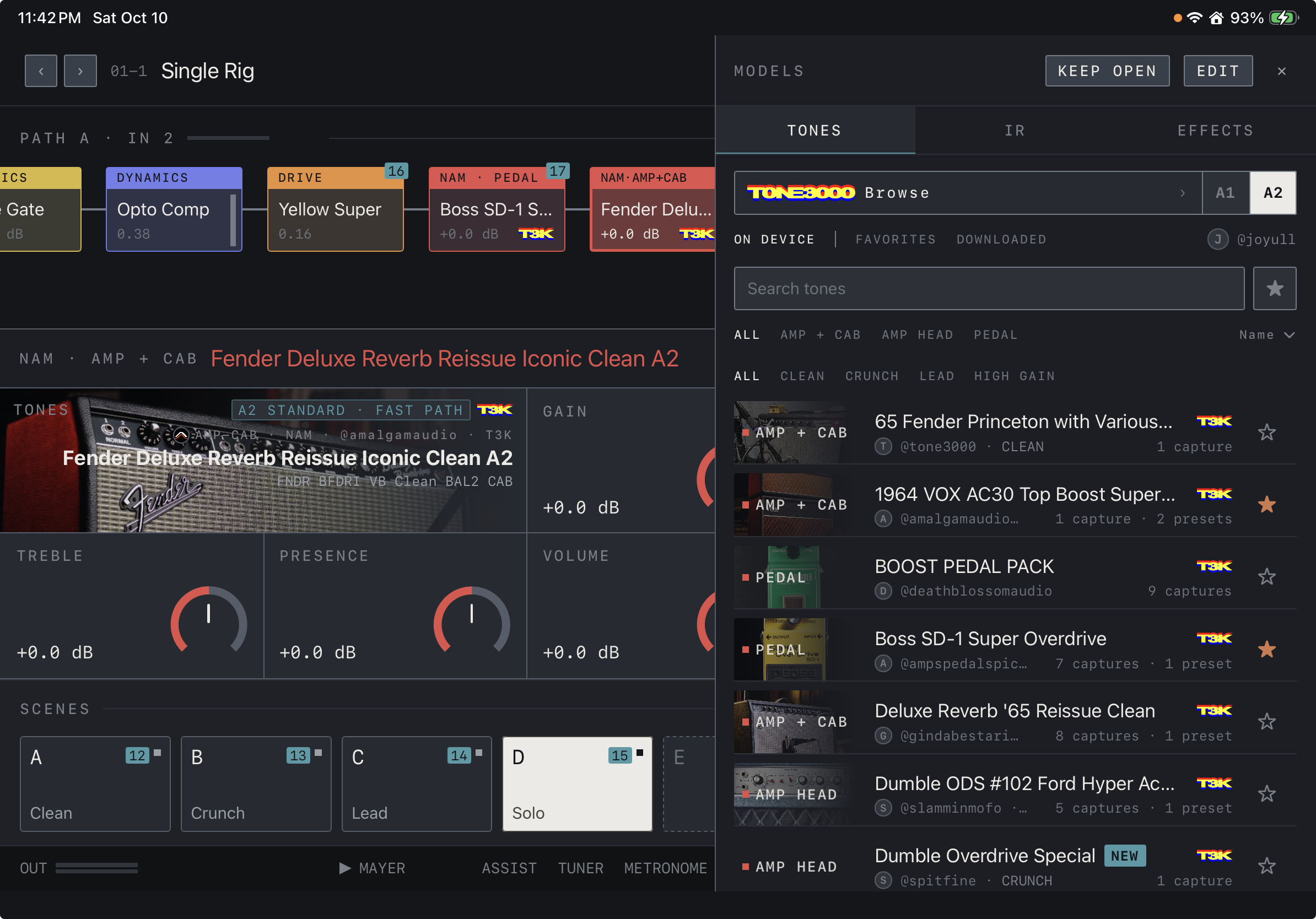The width and height of the screenshot is (1316, 919).
Task: Click the Wi-Fi status icon
Action: 1195,18
